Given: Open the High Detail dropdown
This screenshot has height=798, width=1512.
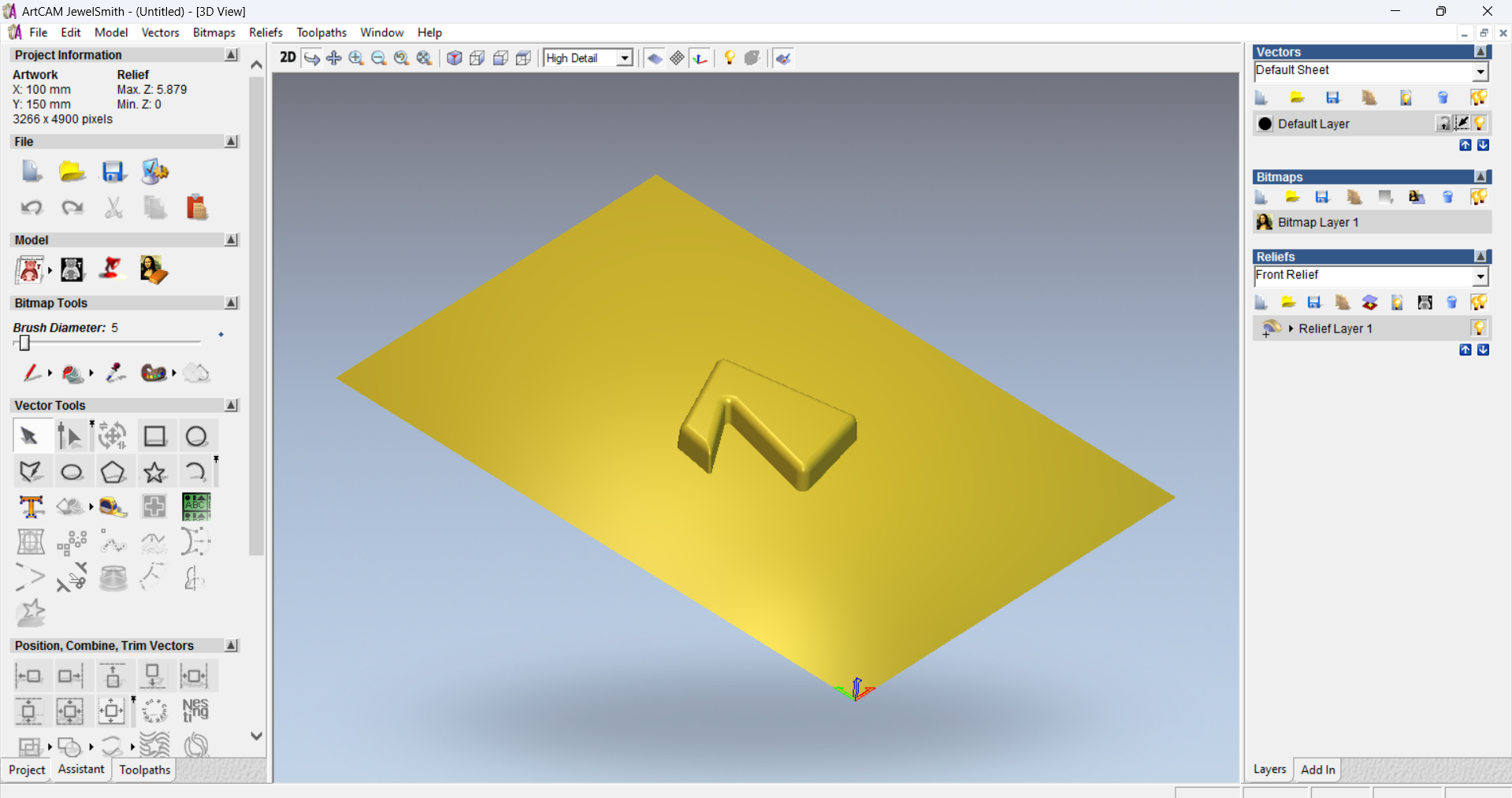Looking at the screenshot, I should (625, 58).
